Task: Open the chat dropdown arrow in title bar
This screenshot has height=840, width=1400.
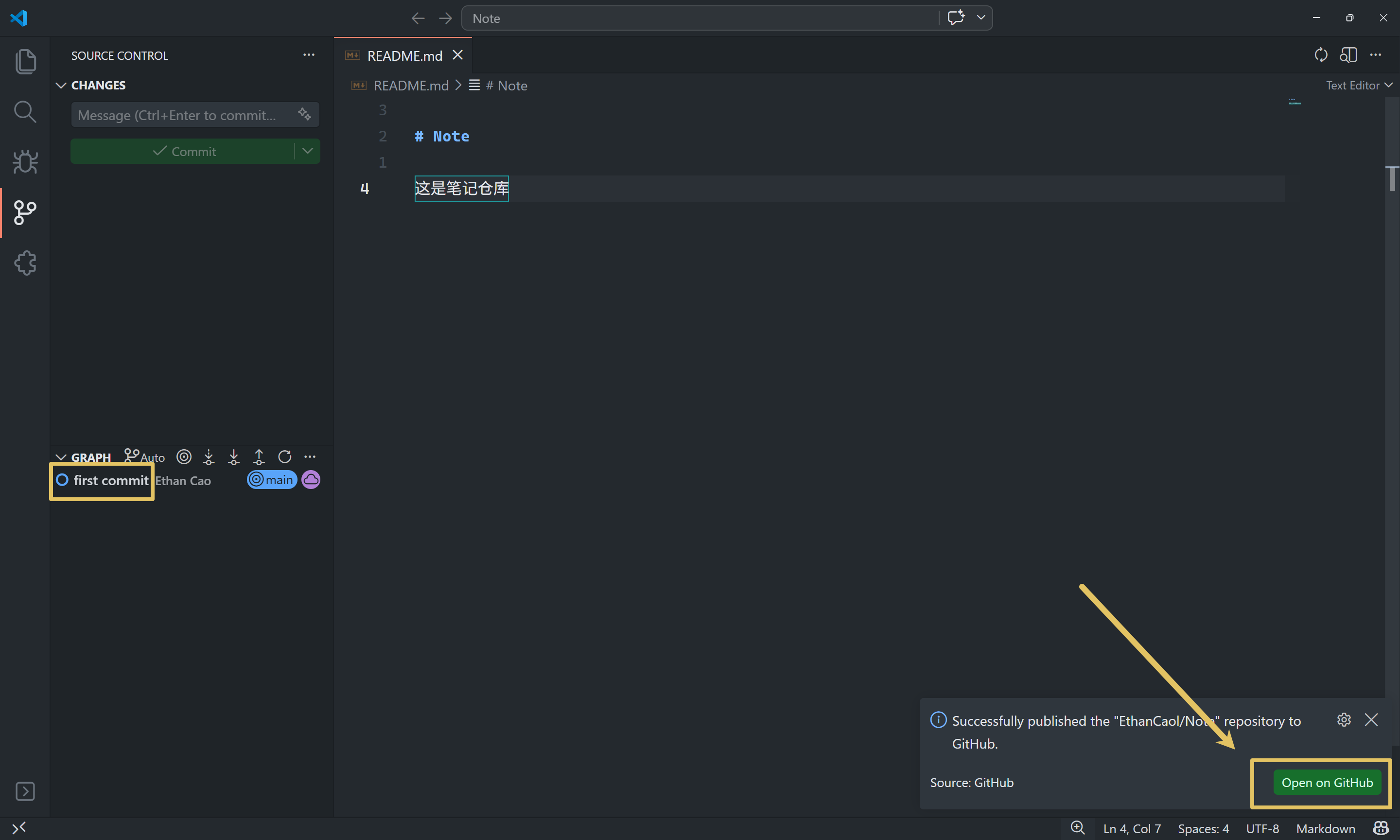Action: click(981, 17)
